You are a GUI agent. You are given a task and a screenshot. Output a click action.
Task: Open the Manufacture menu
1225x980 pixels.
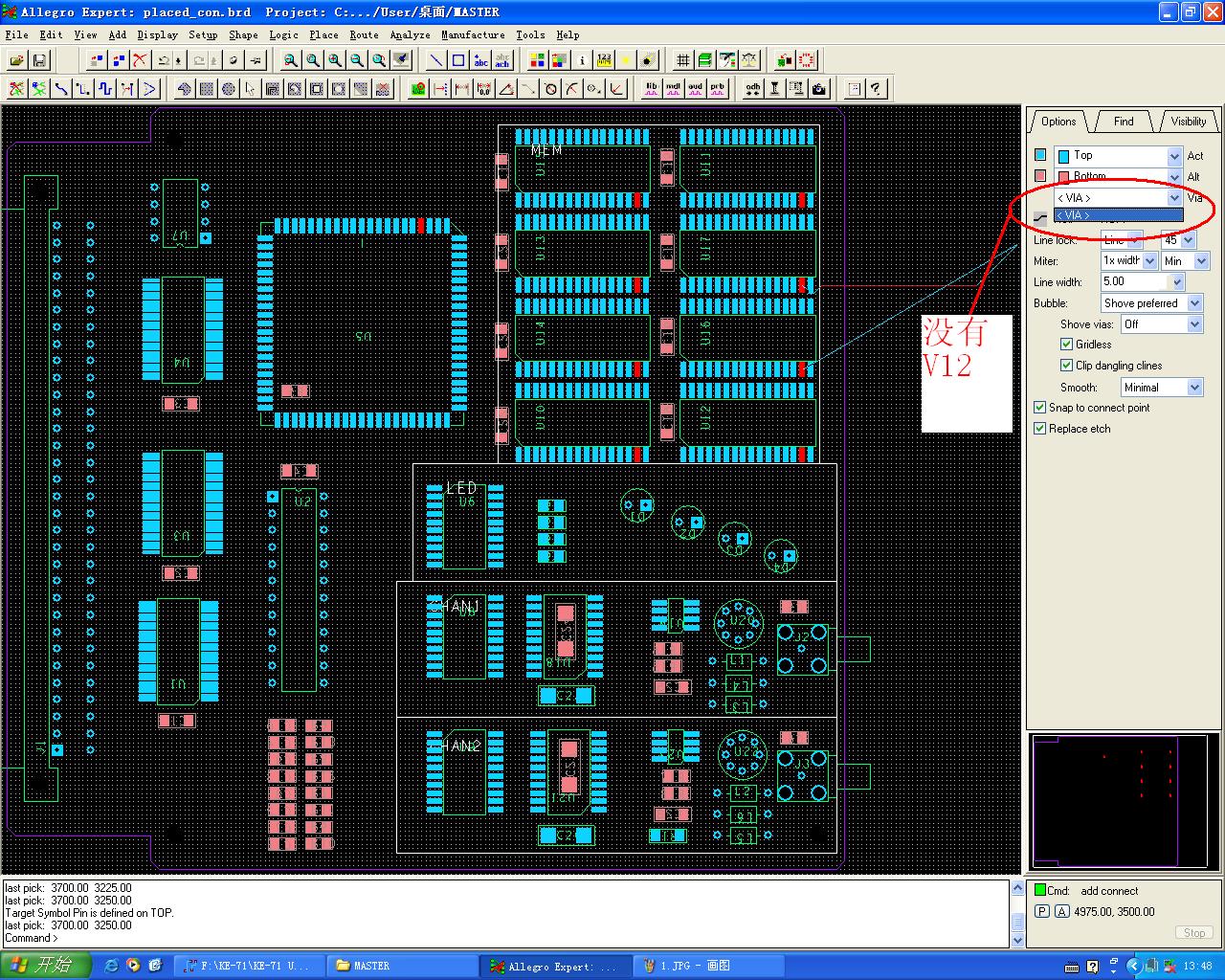point(473,34)
